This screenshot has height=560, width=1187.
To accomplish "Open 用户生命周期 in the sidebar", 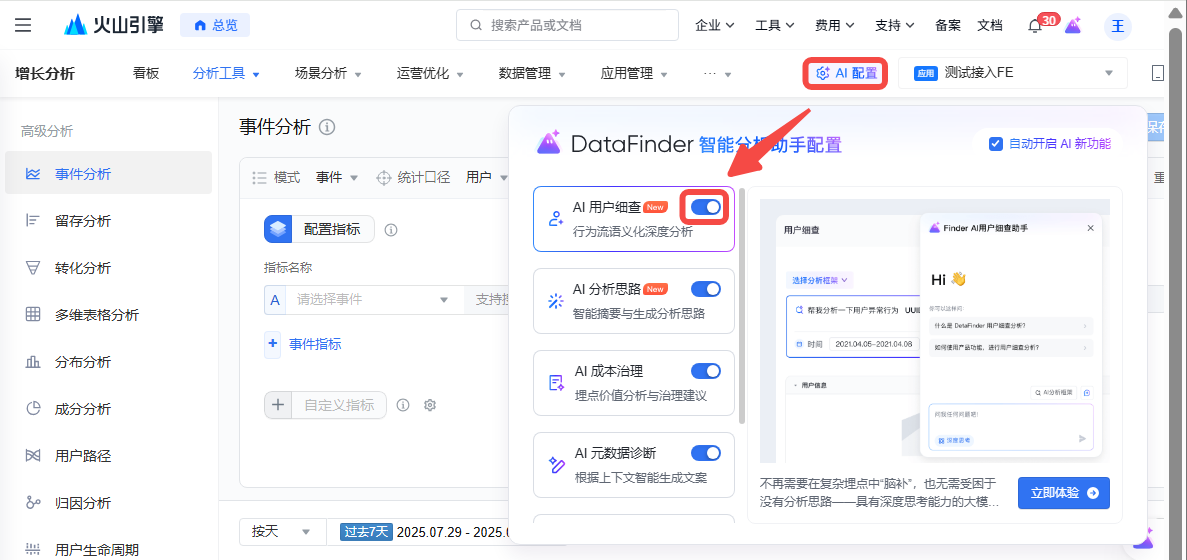I will click(x=108, y=549).
